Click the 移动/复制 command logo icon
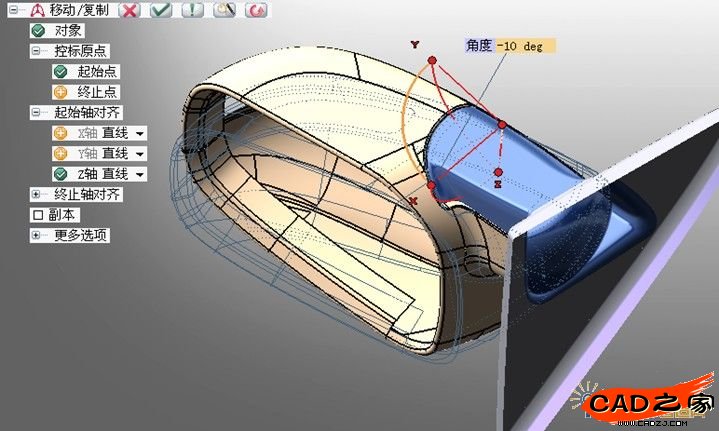 pos(36,10)
